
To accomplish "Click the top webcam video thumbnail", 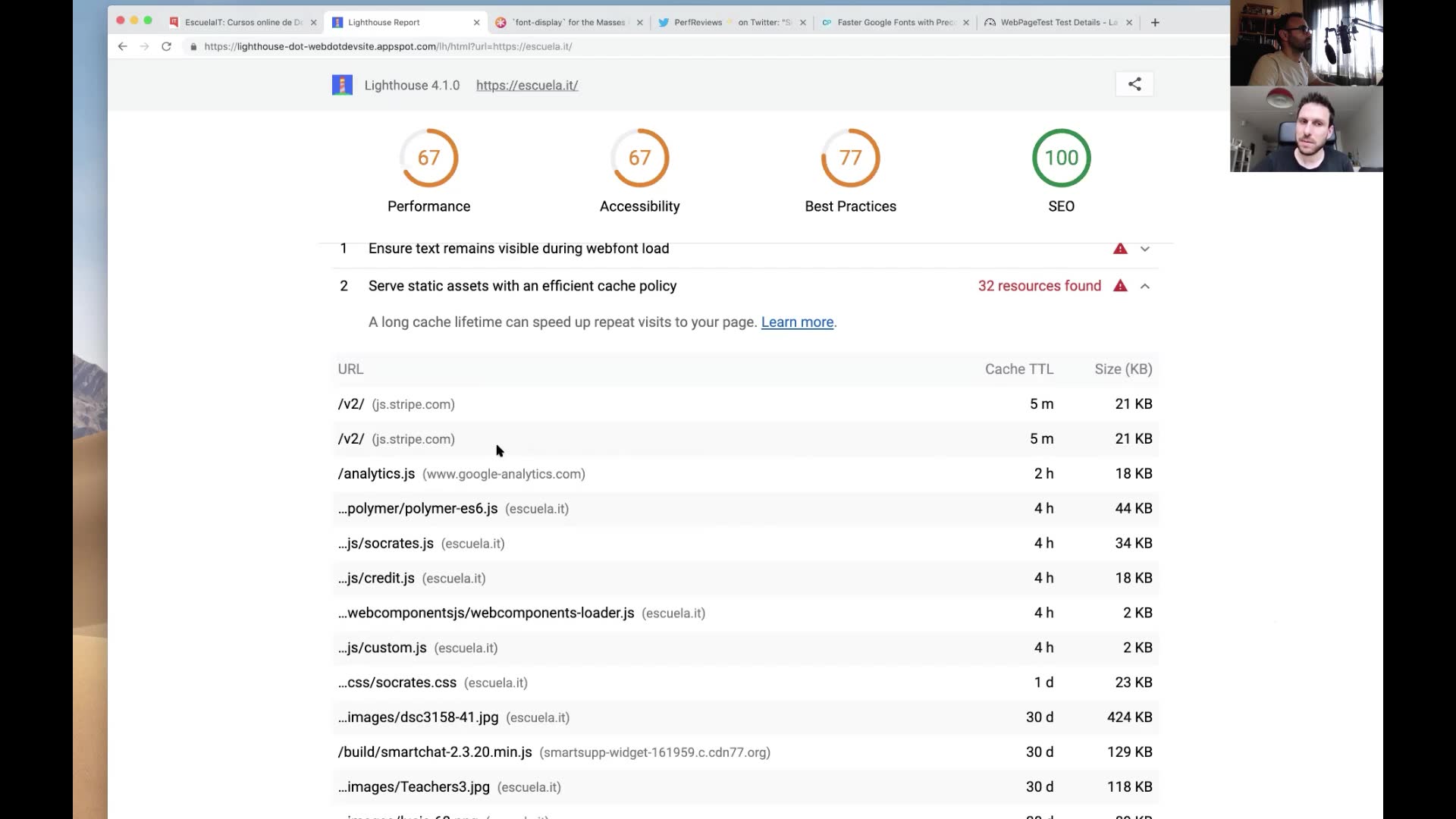I will pos(1306,42).
